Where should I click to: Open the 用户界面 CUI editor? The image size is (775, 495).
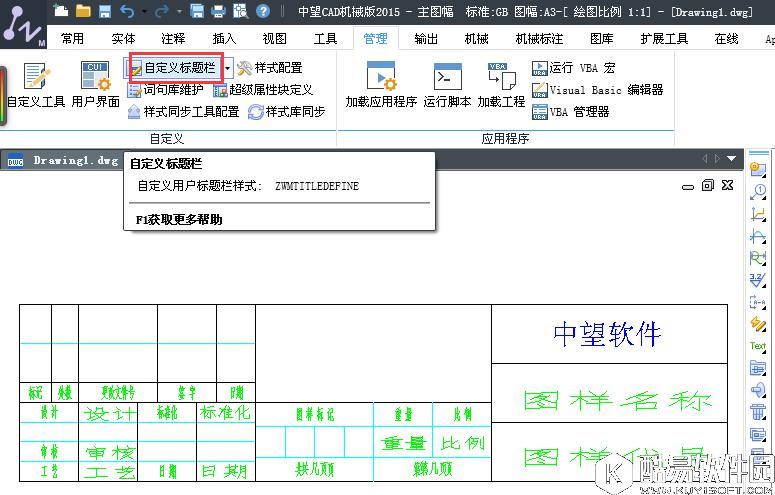click(x=96, y=84)
